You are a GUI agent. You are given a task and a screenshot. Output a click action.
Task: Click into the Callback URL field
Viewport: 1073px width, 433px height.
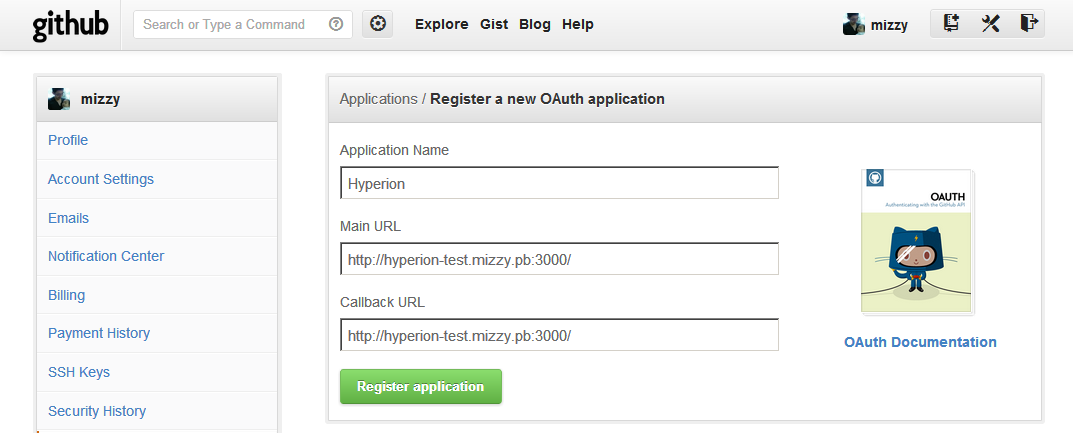(559, 335)
